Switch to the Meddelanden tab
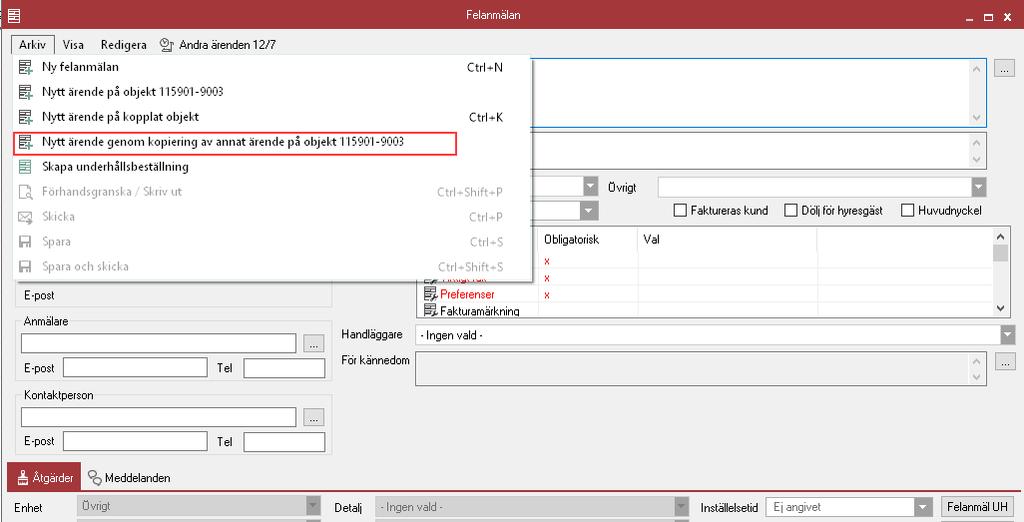The width and height of the screenshot is (1024, 522). coord(129,478)
